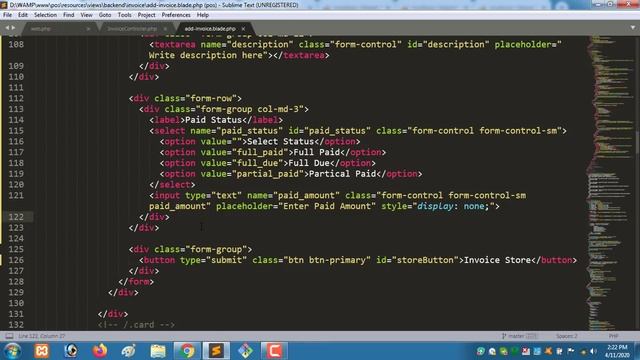
Task: Launch Firefox from the taskbar
Action: pyautogui.click(x=100, y=351)
